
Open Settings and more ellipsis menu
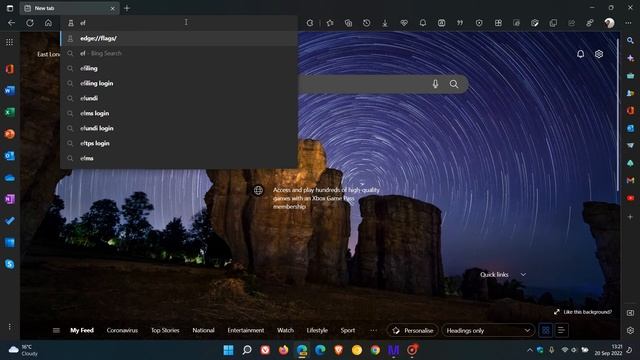[628, 23]
